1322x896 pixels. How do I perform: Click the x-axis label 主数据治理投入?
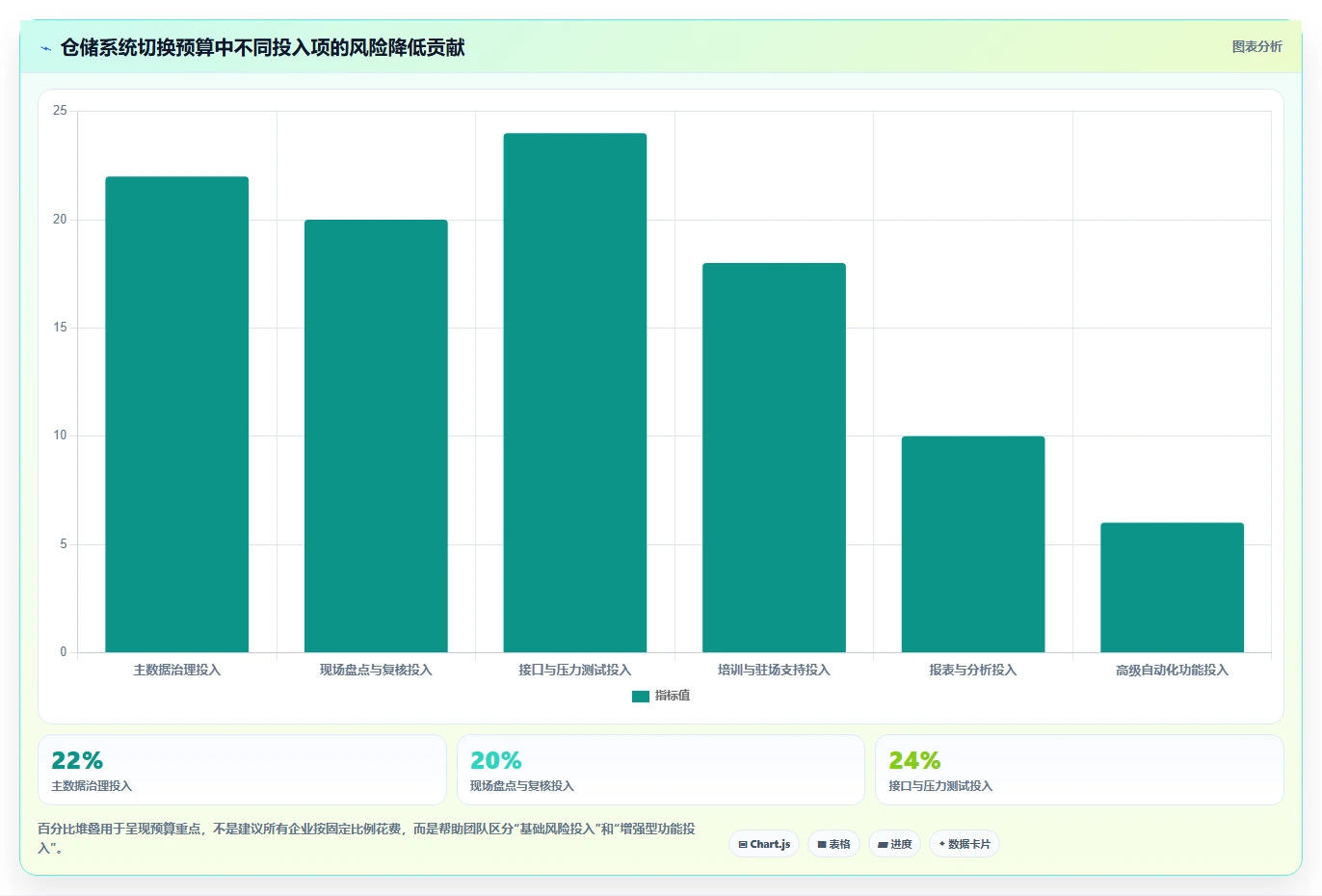[x=177, y=670]
